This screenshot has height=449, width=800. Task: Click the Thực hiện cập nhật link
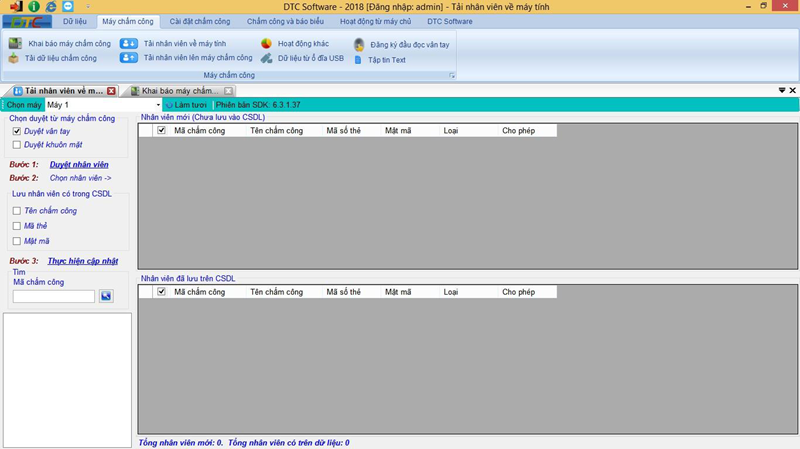83,261
